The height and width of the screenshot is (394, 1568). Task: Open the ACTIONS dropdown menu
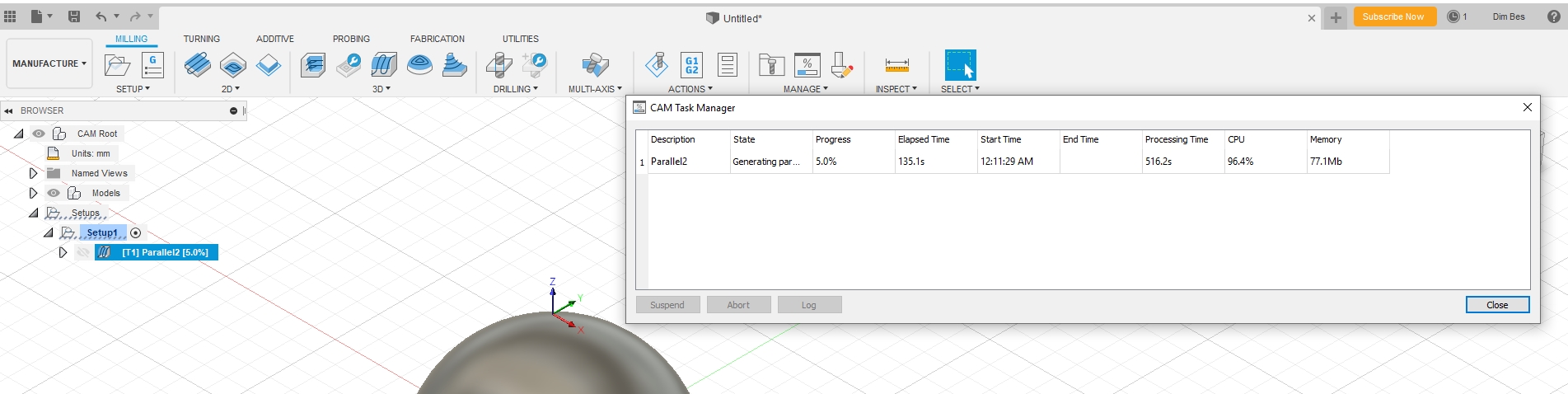[690, 89]
